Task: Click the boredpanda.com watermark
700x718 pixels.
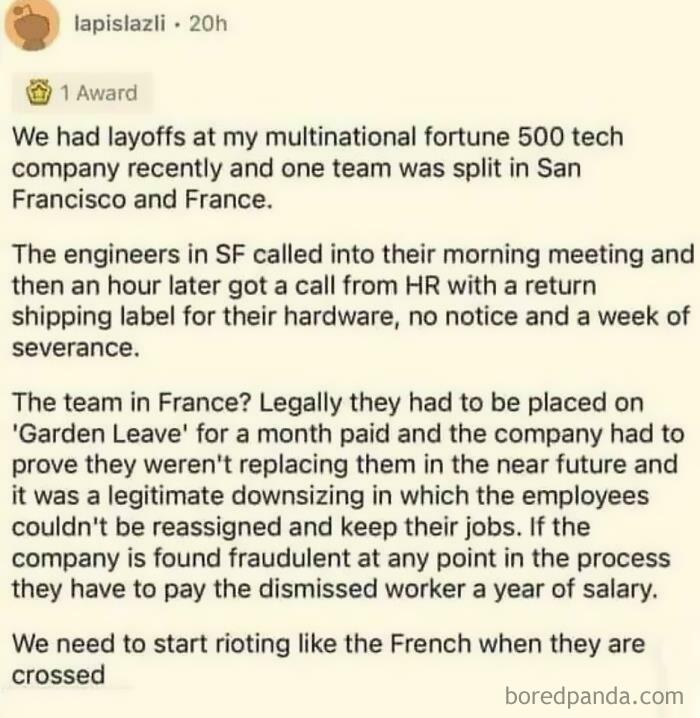Action: point(594,696)
